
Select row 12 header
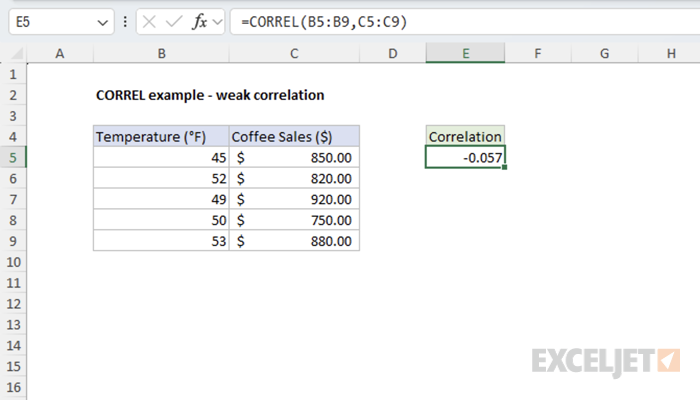tap(13, 304)
